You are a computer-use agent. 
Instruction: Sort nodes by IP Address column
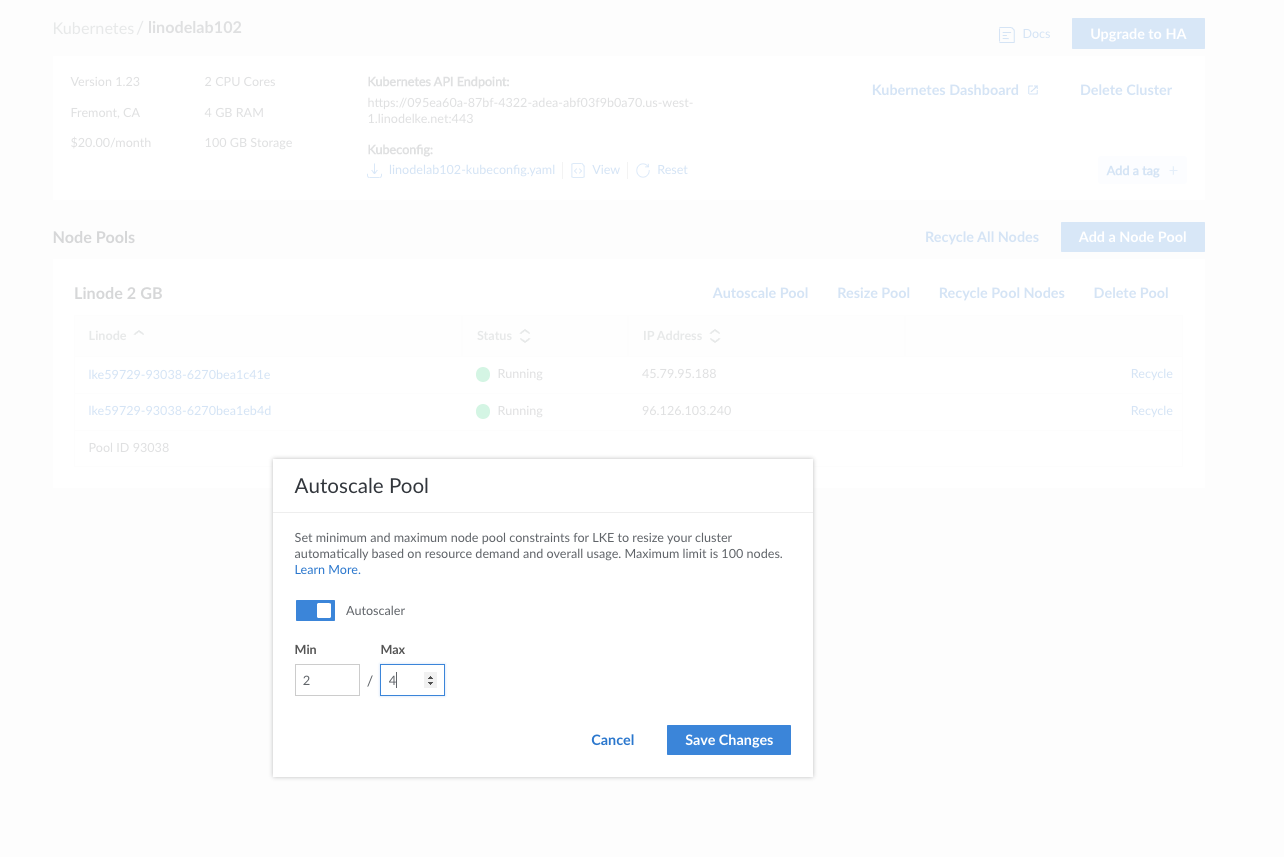pos(715,336)
